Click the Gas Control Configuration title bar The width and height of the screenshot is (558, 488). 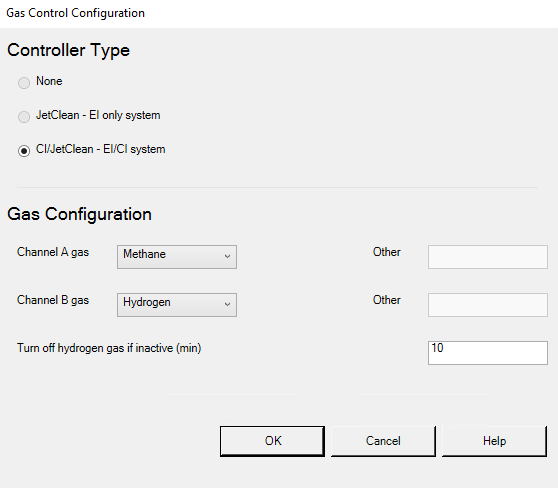coord(279,14)
